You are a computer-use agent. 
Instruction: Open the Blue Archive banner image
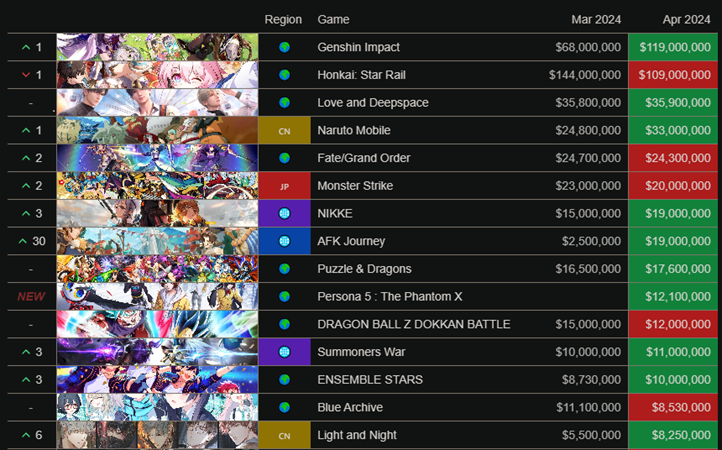[157, 407]
